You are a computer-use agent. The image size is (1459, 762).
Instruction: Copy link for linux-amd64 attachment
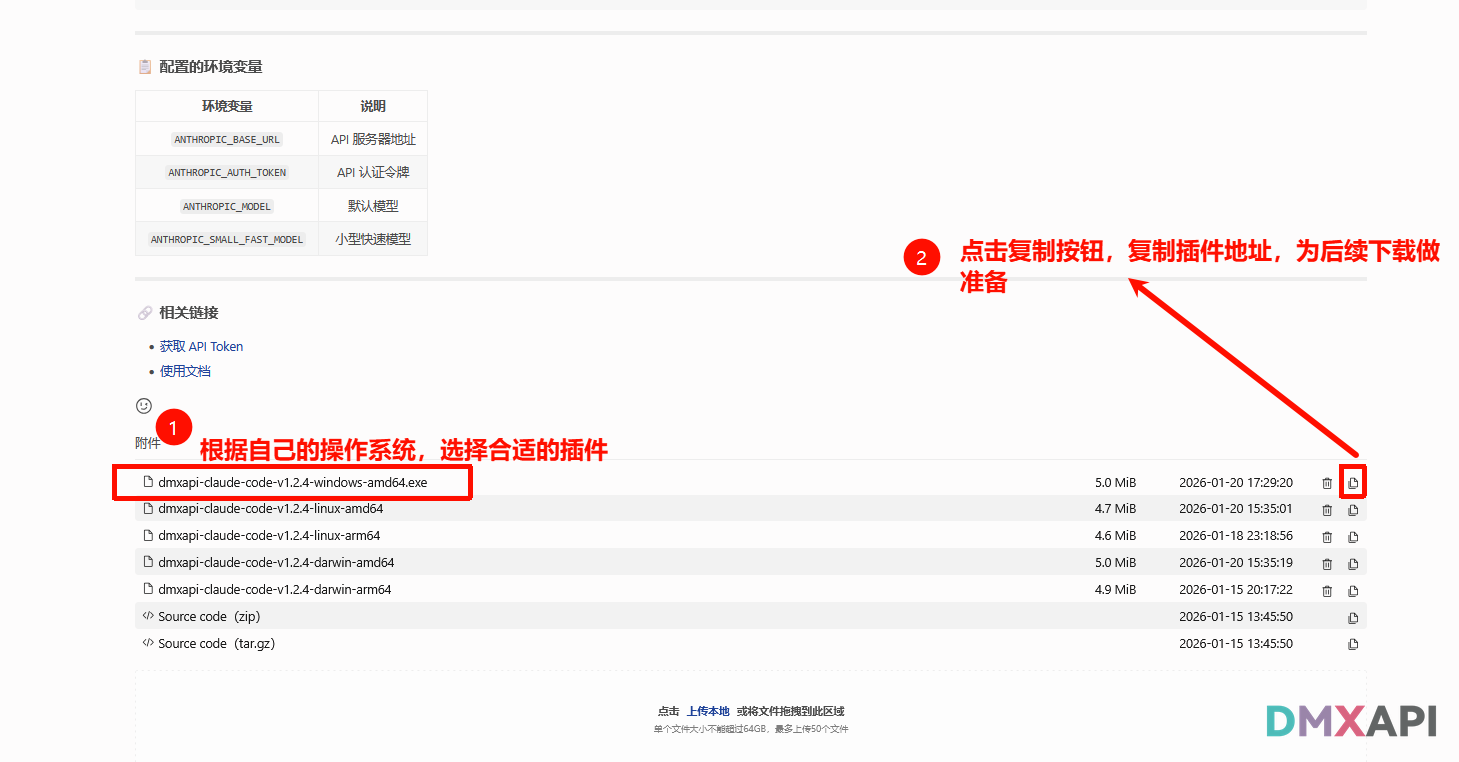pos(1353,510)
